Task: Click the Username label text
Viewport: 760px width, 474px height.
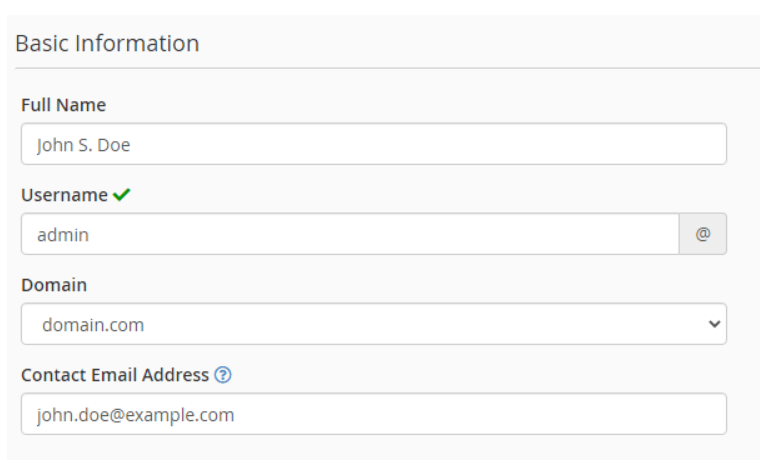Action: (x=64, y=196)
